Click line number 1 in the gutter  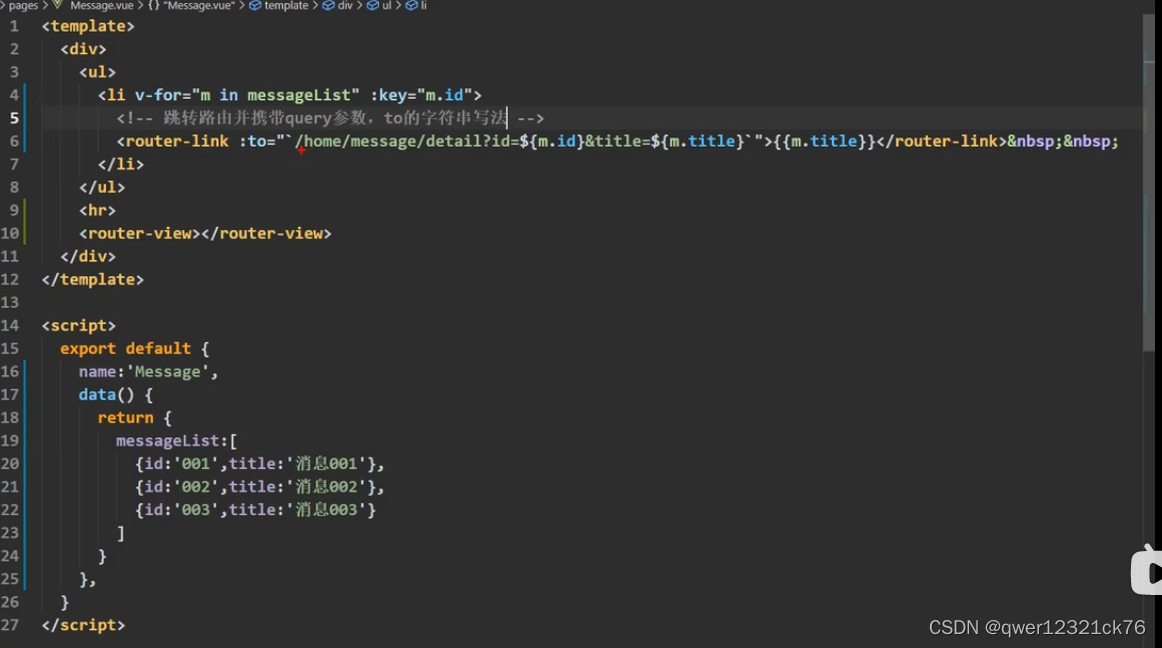click(13, 26)
